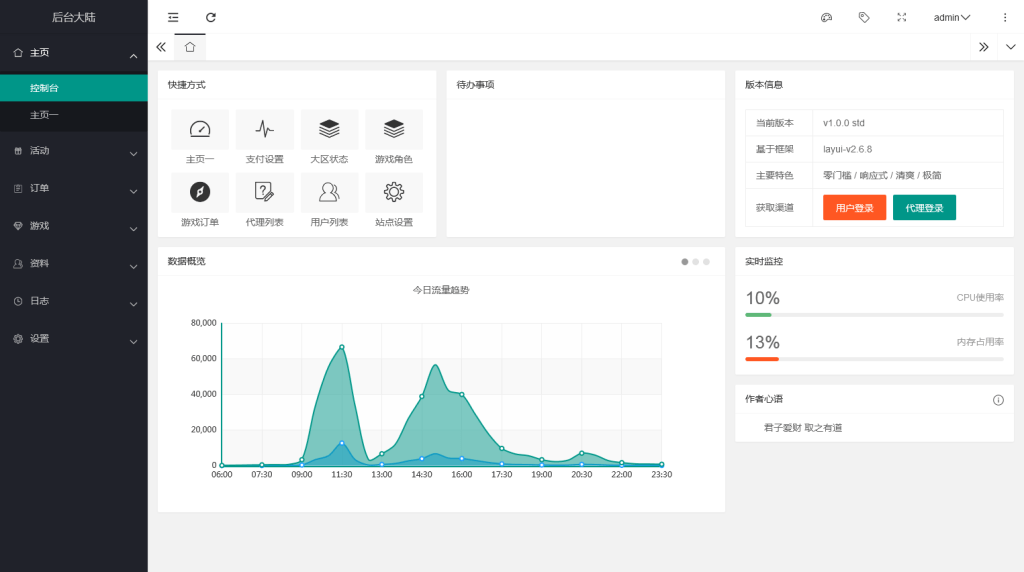Click the 待办事项 panel header

tap(586, 85)
